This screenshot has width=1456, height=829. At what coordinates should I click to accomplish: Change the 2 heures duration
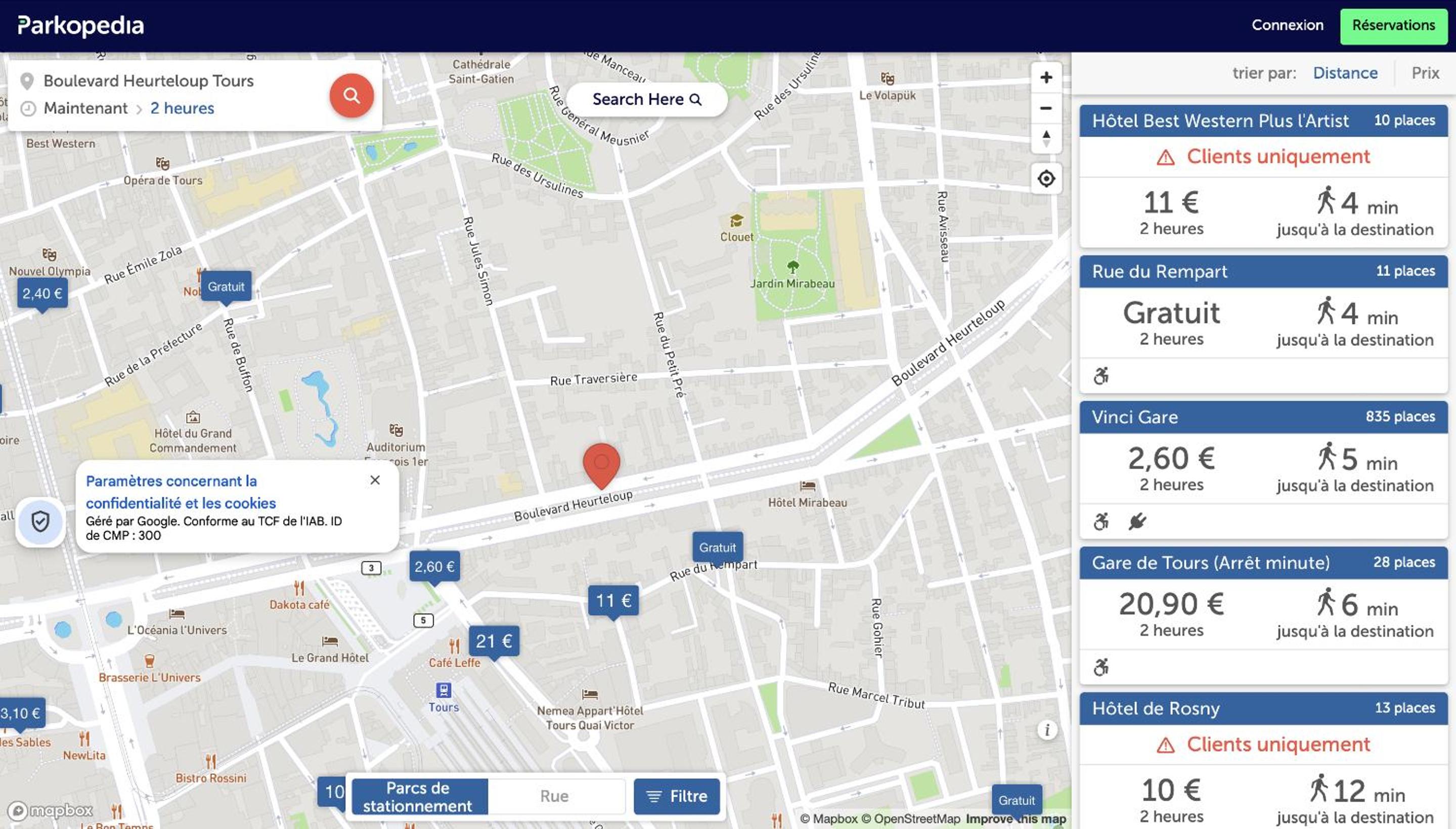coord(182,108)
